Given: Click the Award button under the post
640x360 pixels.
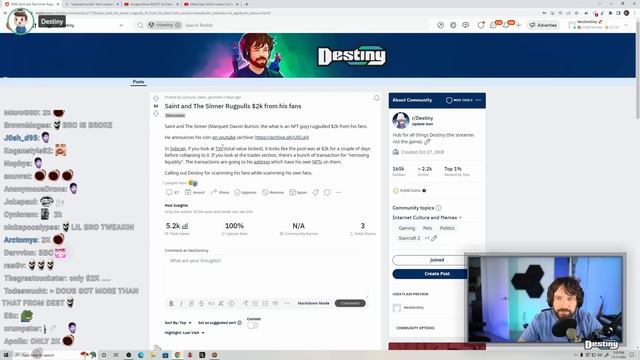Looking at the screenshot, I should [x=195, y=192].
